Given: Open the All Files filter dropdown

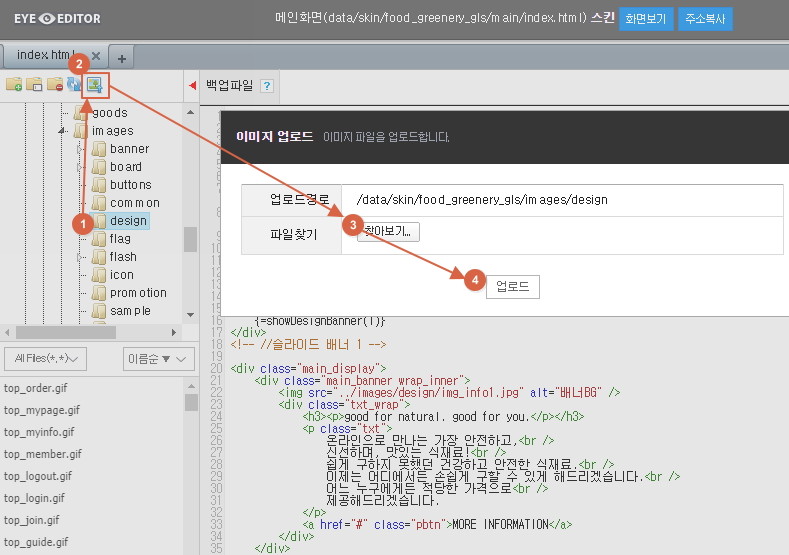Looking at the screenshot, I should click(46, 358).
